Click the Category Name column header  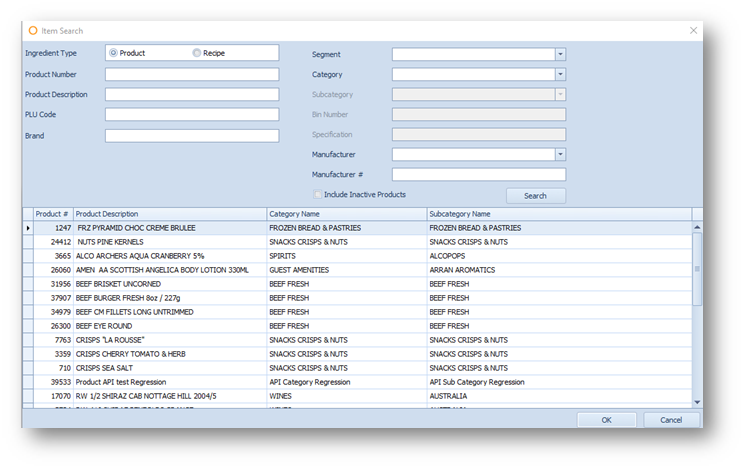(x=345, y=213)
